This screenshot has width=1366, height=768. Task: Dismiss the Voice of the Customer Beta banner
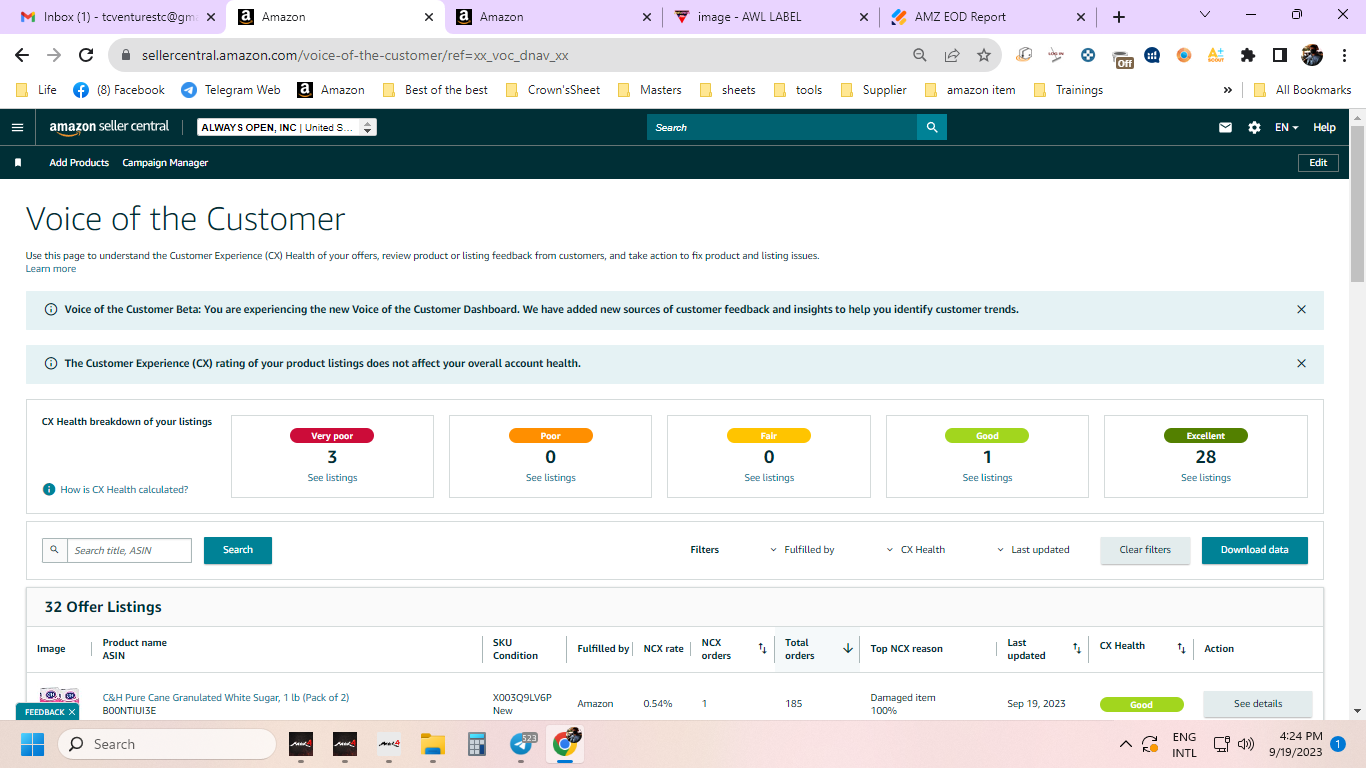[x=1301, y=310]
